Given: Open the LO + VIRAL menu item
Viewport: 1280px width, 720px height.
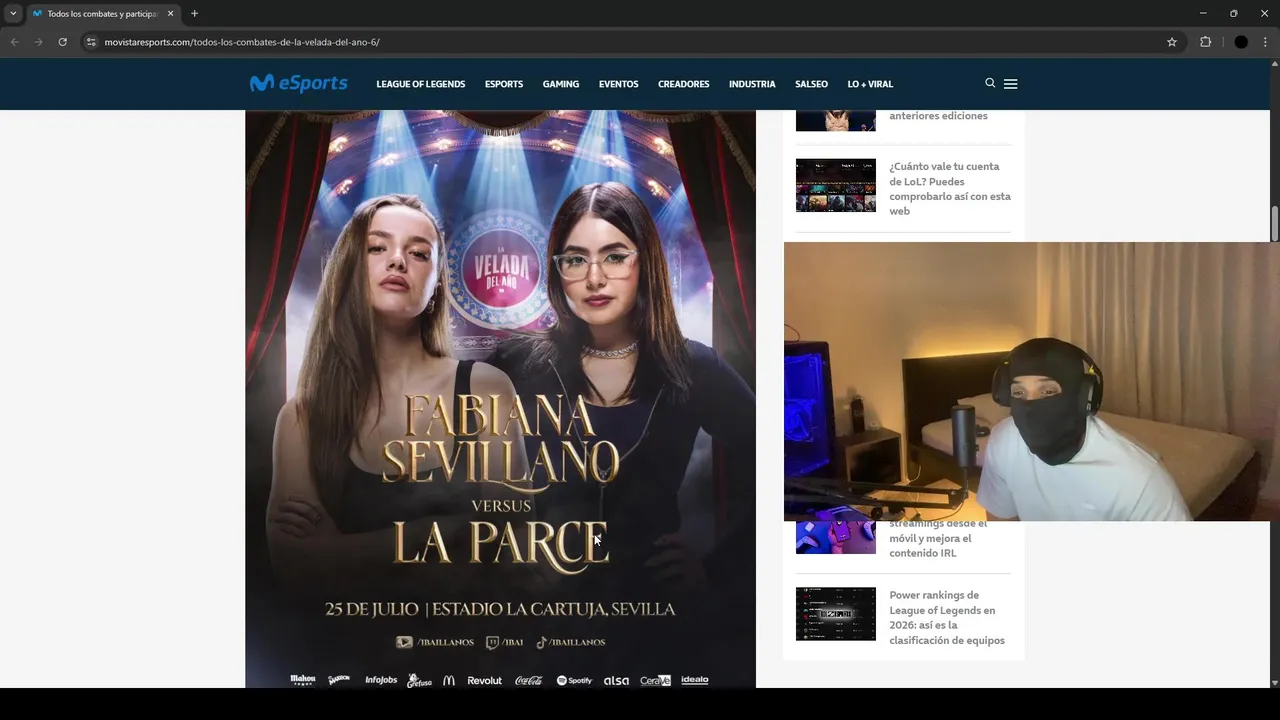Looking at the screenshot, I should pos(870,84).
